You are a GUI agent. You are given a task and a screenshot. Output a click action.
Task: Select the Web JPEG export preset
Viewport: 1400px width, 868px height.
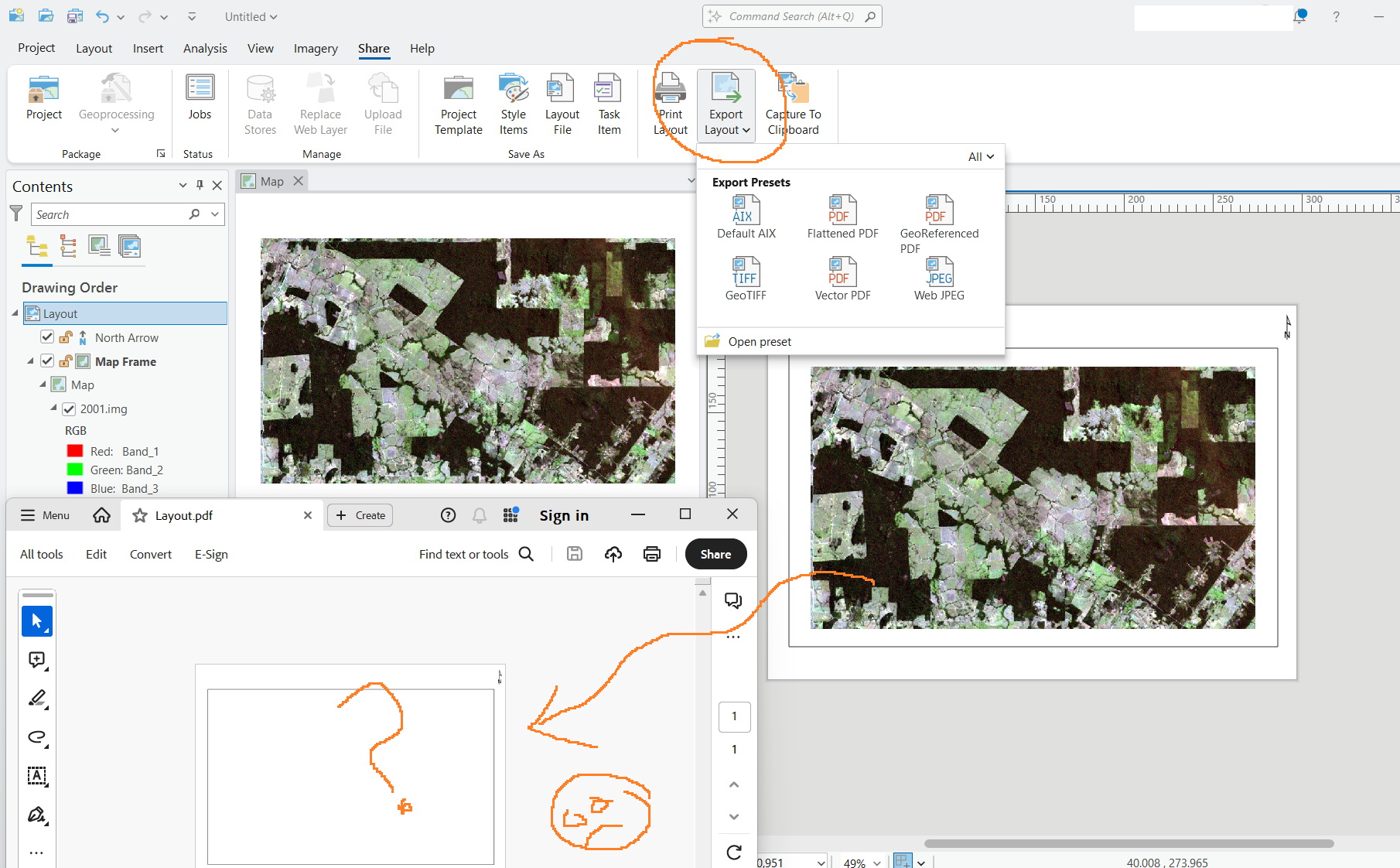pos(939,279)
